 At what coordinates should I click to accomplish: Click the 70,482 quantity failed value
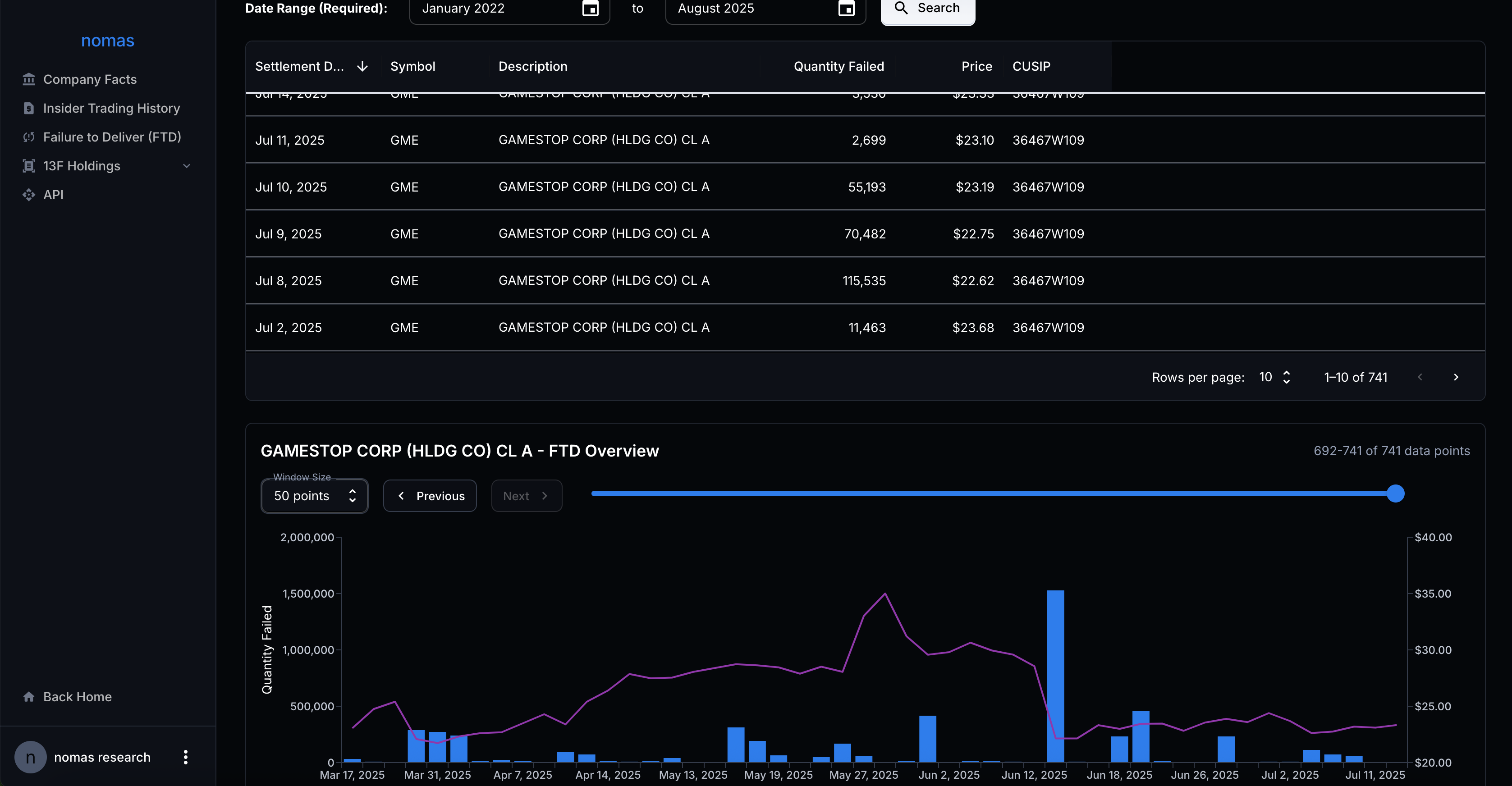click(865, 234)
